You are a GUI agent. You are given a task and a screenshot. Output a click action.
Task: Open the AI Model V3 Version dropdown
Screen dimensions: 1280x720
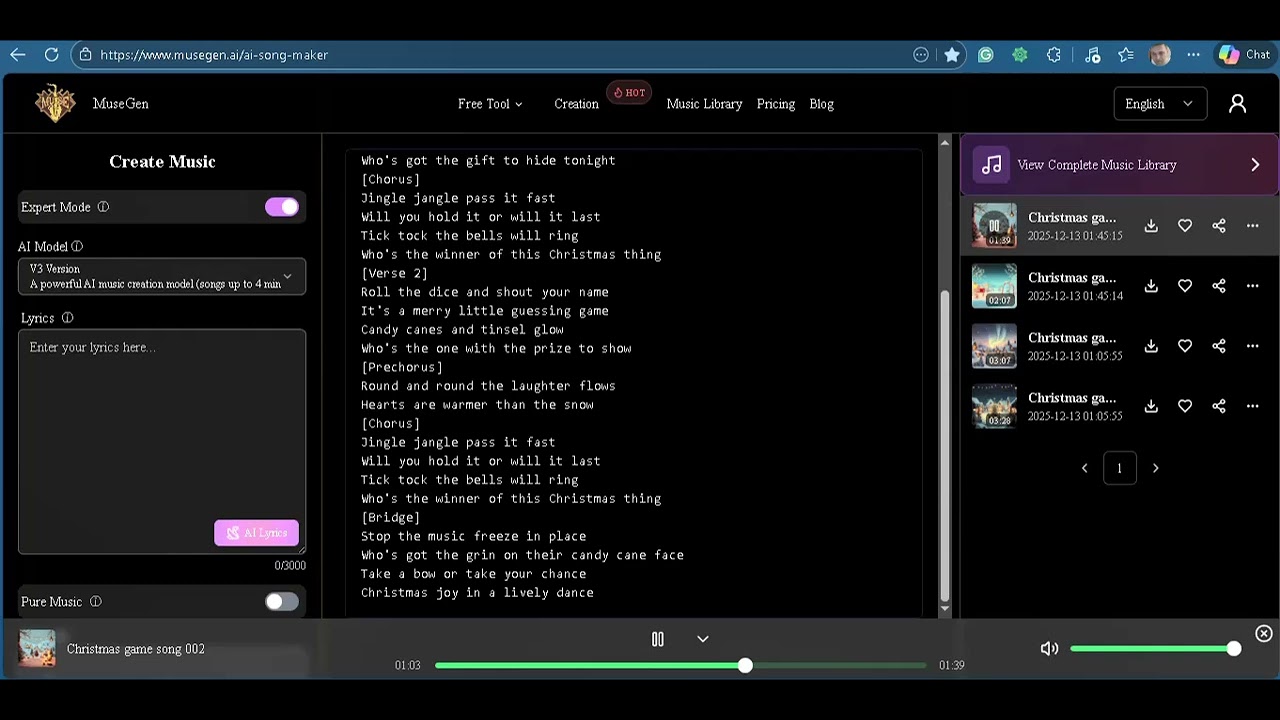[162, 276]
